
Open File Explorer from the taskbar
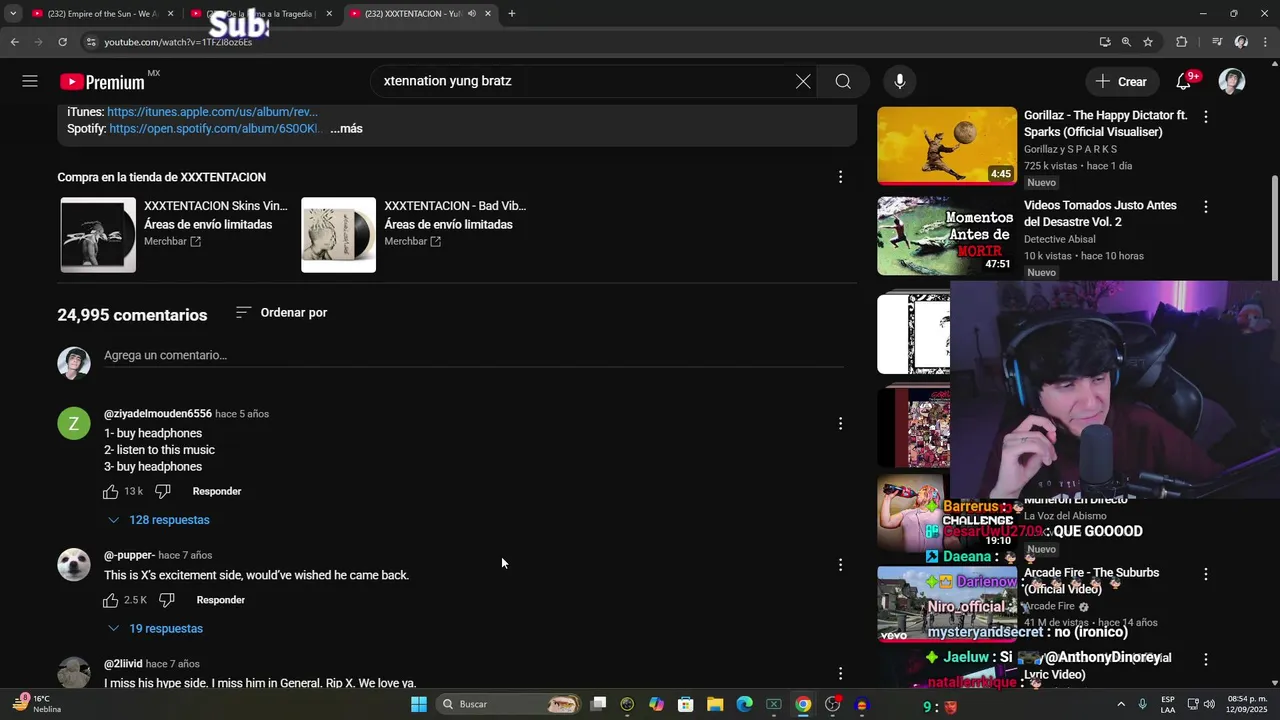(x=715, y=705)
